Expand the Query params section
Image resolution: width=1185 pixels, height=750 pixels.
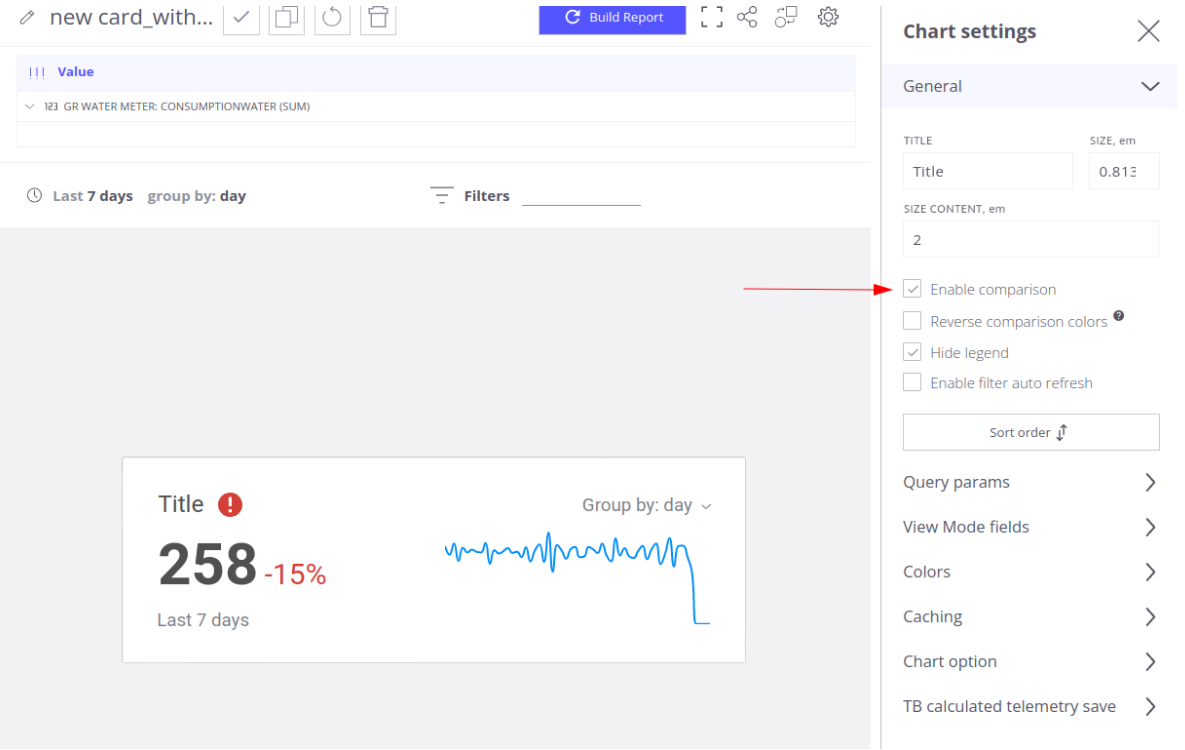[x=1030, y=482]
